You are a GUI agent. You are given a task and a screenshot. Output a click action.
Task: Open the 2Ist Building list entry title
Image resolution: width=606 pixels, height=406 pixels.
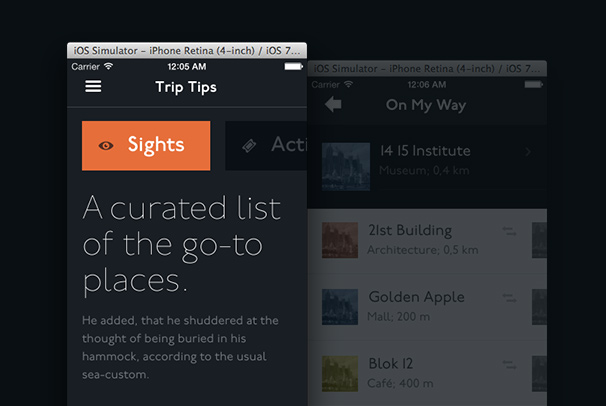point(410,231)
